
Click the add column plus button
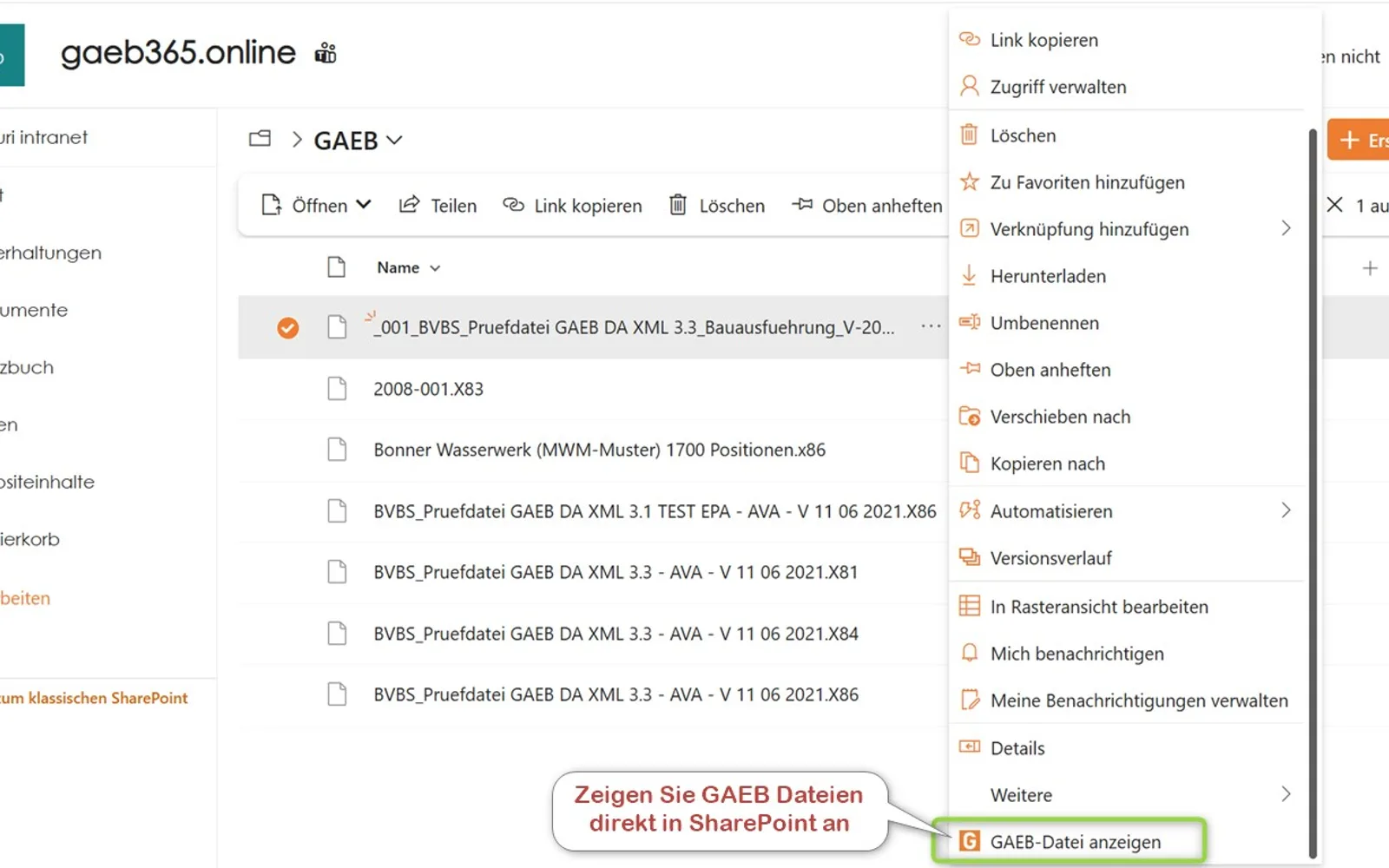(x=1370, y=268)
